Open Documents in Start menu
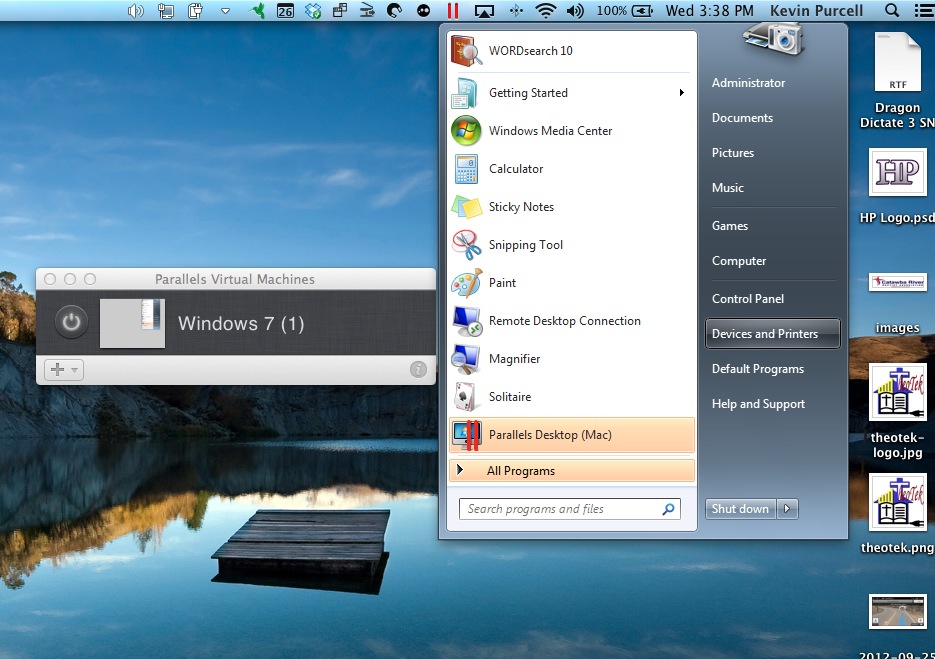This screenshot has width=935, height=659. pos(742,118)
